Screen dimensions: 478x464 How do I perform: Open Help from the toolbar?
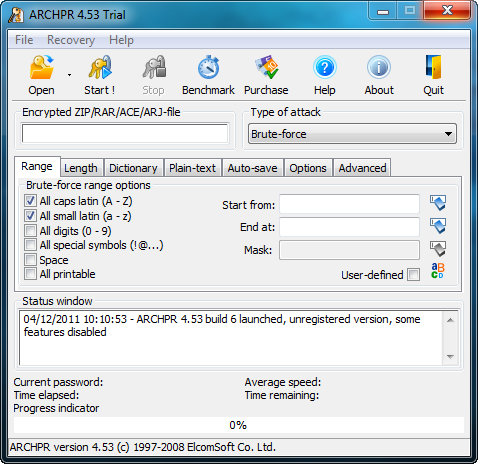(x=325, y=76)
